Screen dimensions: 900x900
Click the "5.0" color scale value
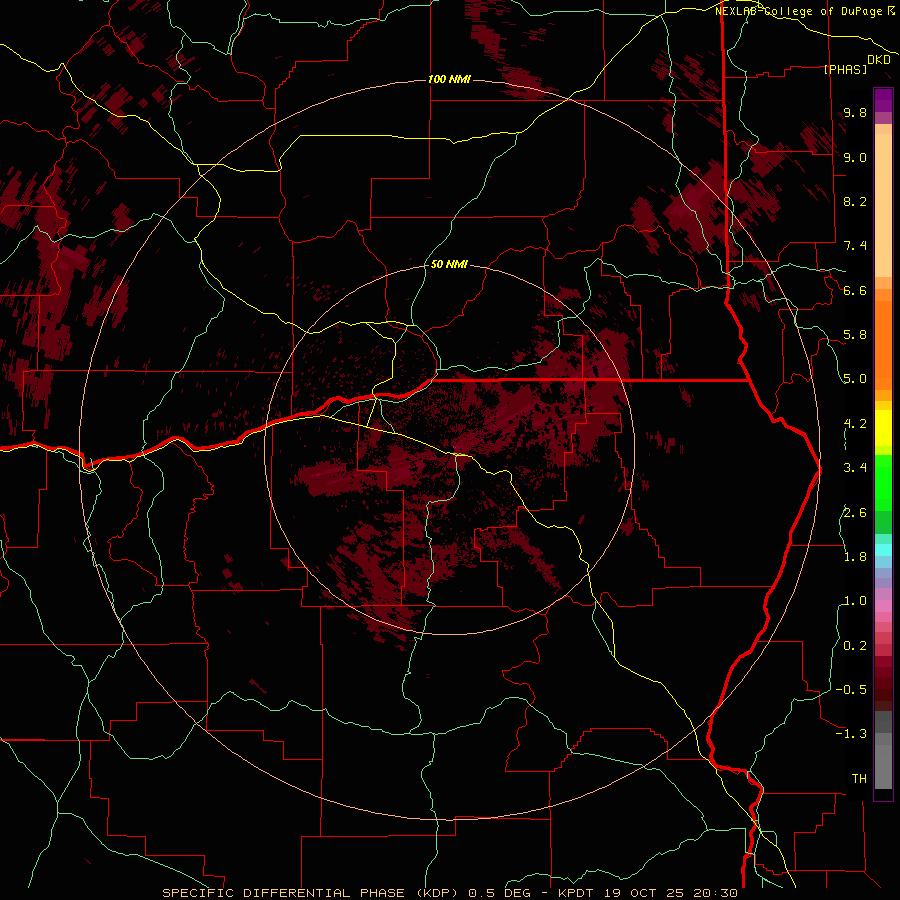click(855, 379)
